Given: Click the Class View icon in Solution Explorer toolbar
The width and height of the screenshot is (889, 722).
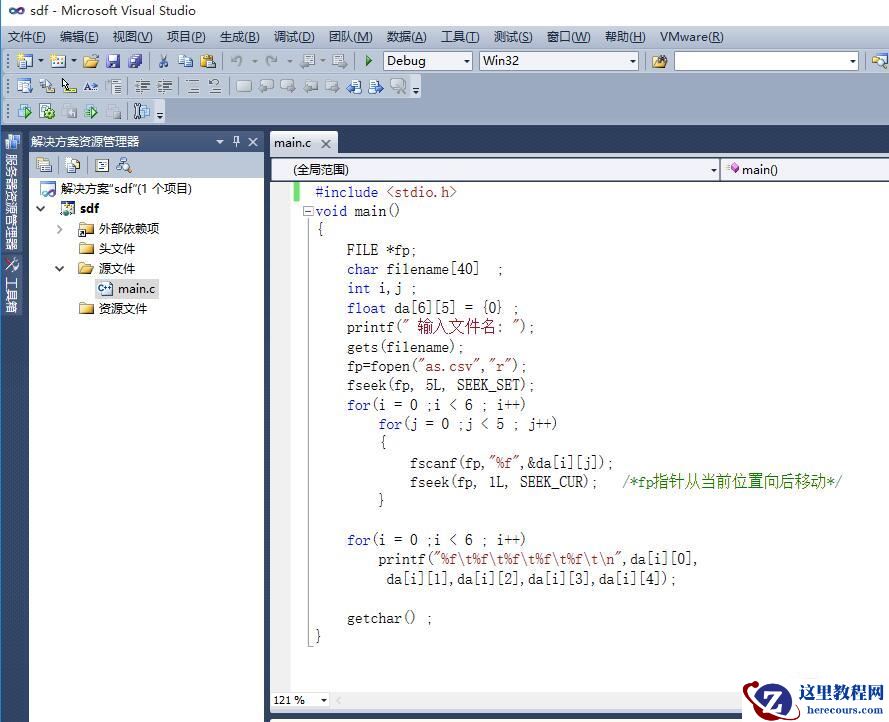Looking at the screenshot, I should pos(124,165).
